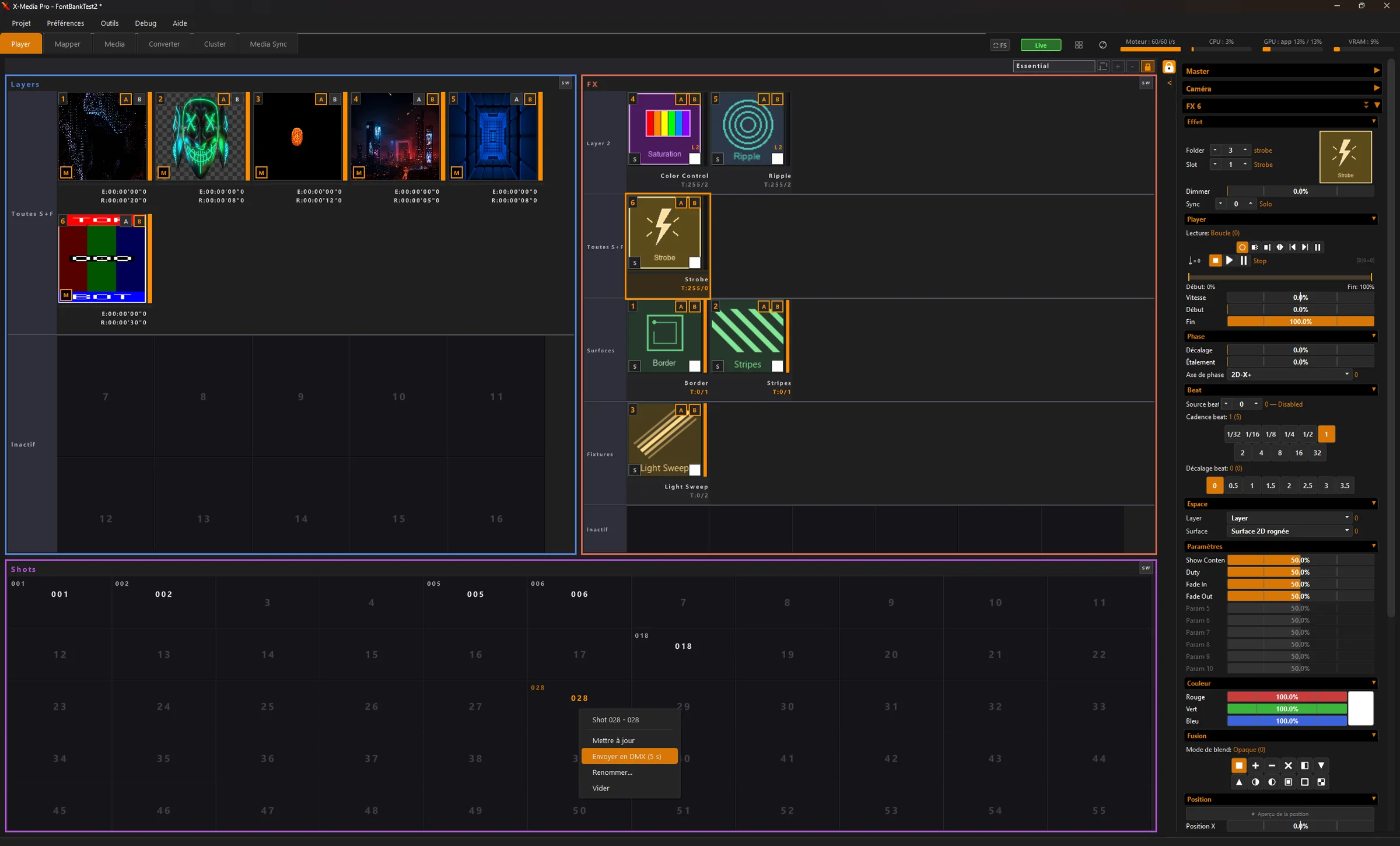Open the Surface 2D rognée dropdown
Viewport: 1400px width, 846px height.
(x=1289, y=531)
